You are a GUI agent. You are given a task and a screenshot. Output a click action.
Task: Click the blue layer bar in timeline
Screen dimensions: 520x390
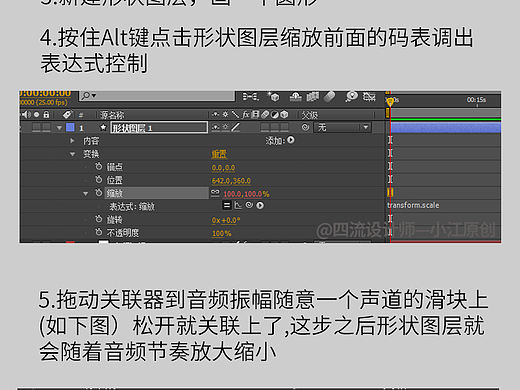pyautogui.click(x=446, y=128)
